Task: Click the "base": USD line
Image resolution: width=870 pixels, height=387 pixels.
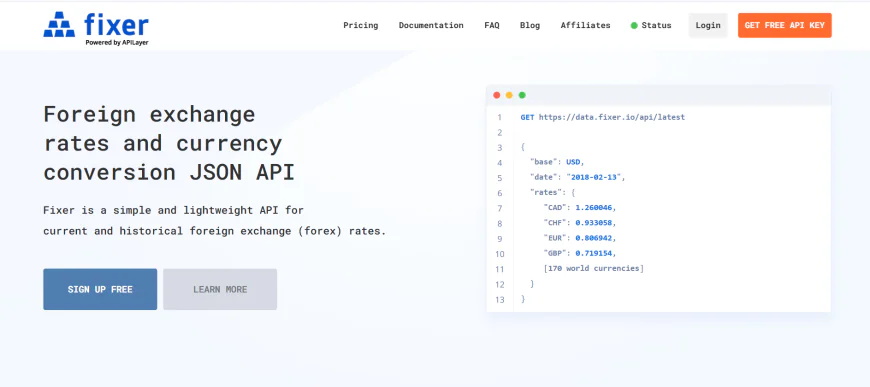Action: 558,163
